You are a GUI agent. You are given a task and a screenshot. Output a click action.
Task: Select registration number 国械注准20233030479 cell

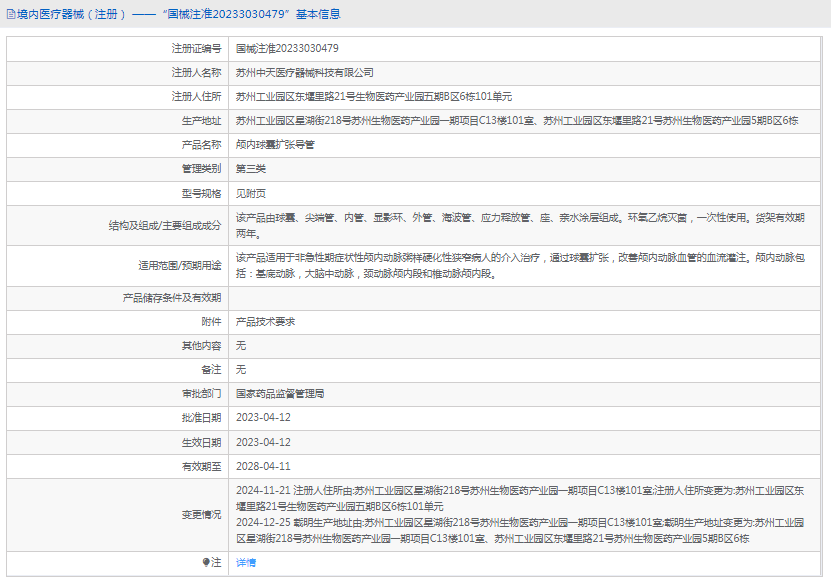coord(287,49)
